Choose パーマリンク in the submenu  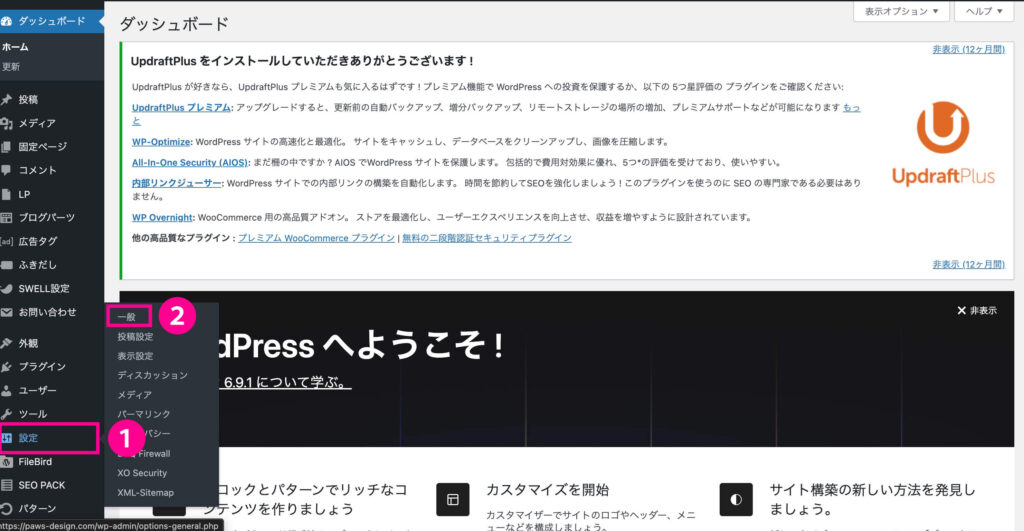click(x=144, y=414)
